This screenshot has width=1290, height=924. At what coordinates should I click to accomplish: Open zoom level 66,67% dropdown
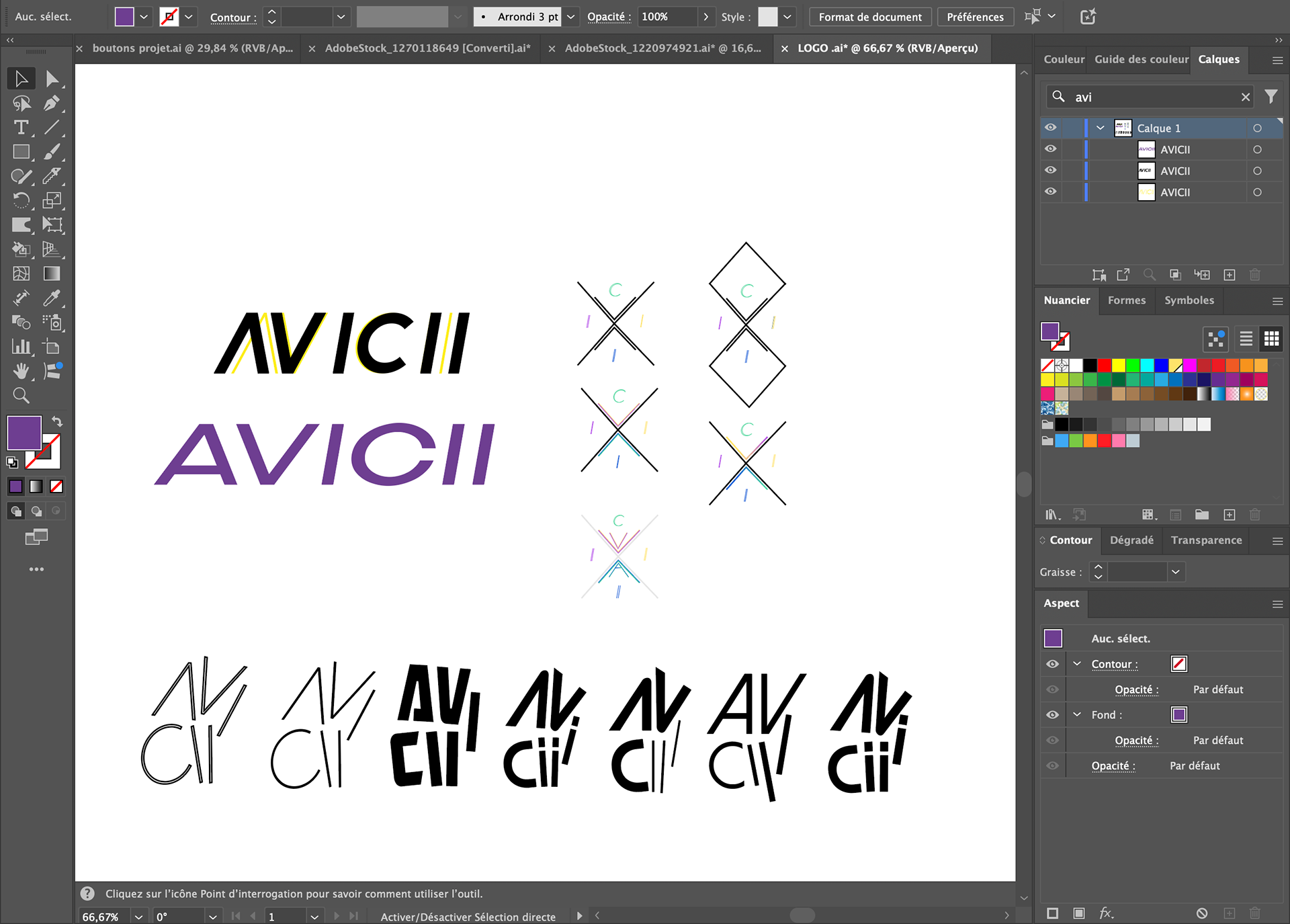click(x=138, y=917)
